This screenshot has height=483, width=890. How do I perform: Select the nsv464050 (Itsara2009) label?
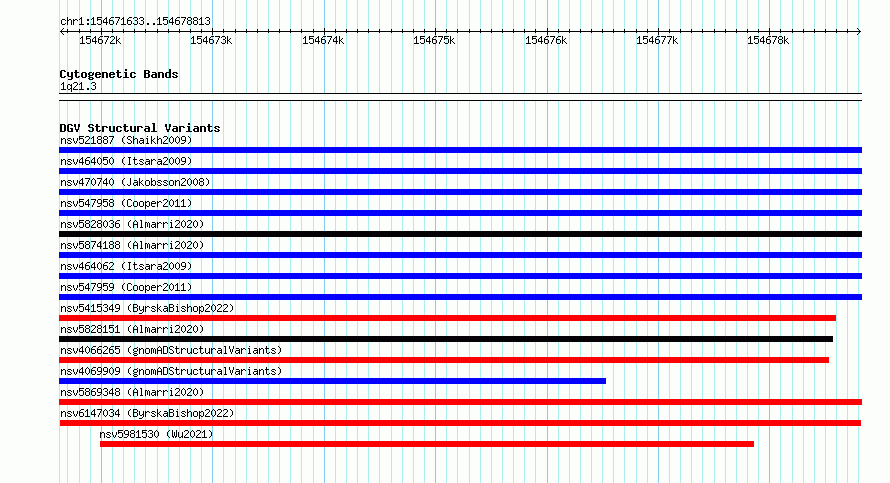point(126,161)
